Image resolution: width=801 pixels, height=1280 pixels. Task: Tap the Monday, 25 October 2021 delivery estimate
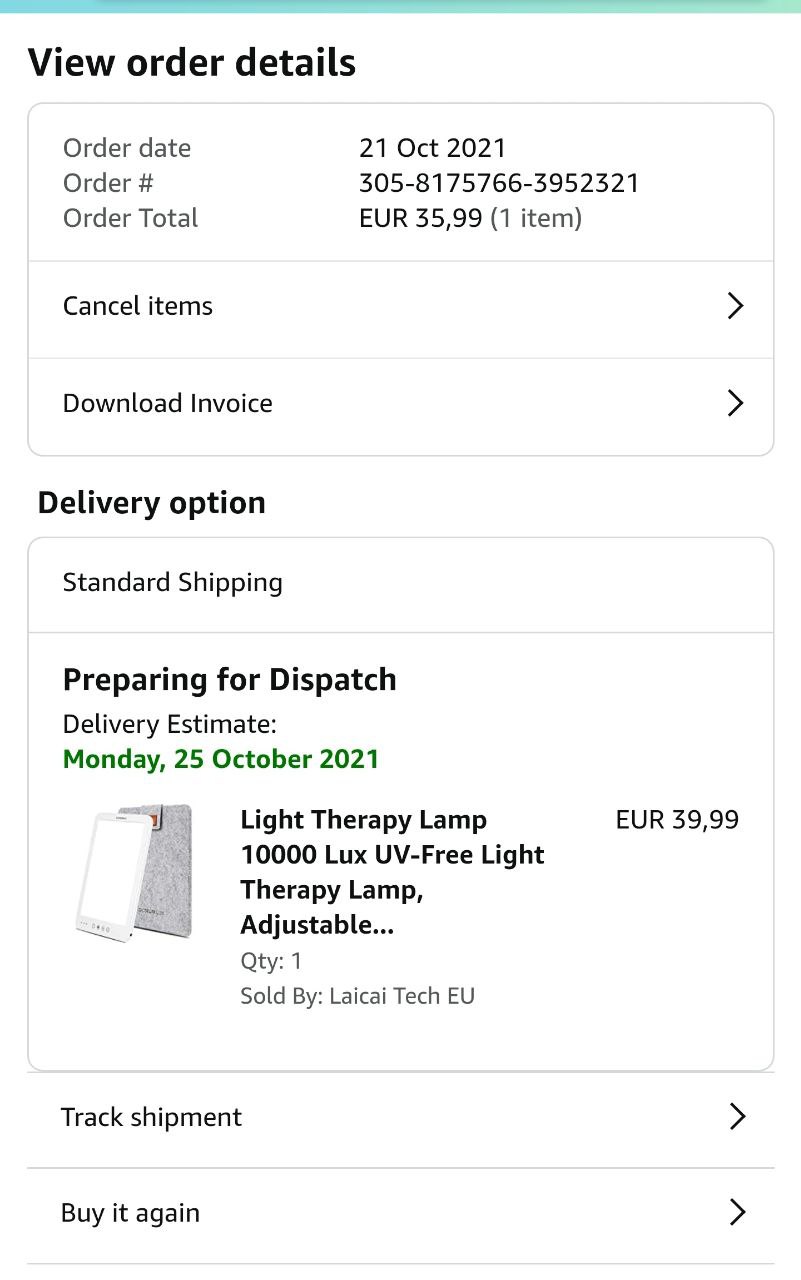[221, 758]
